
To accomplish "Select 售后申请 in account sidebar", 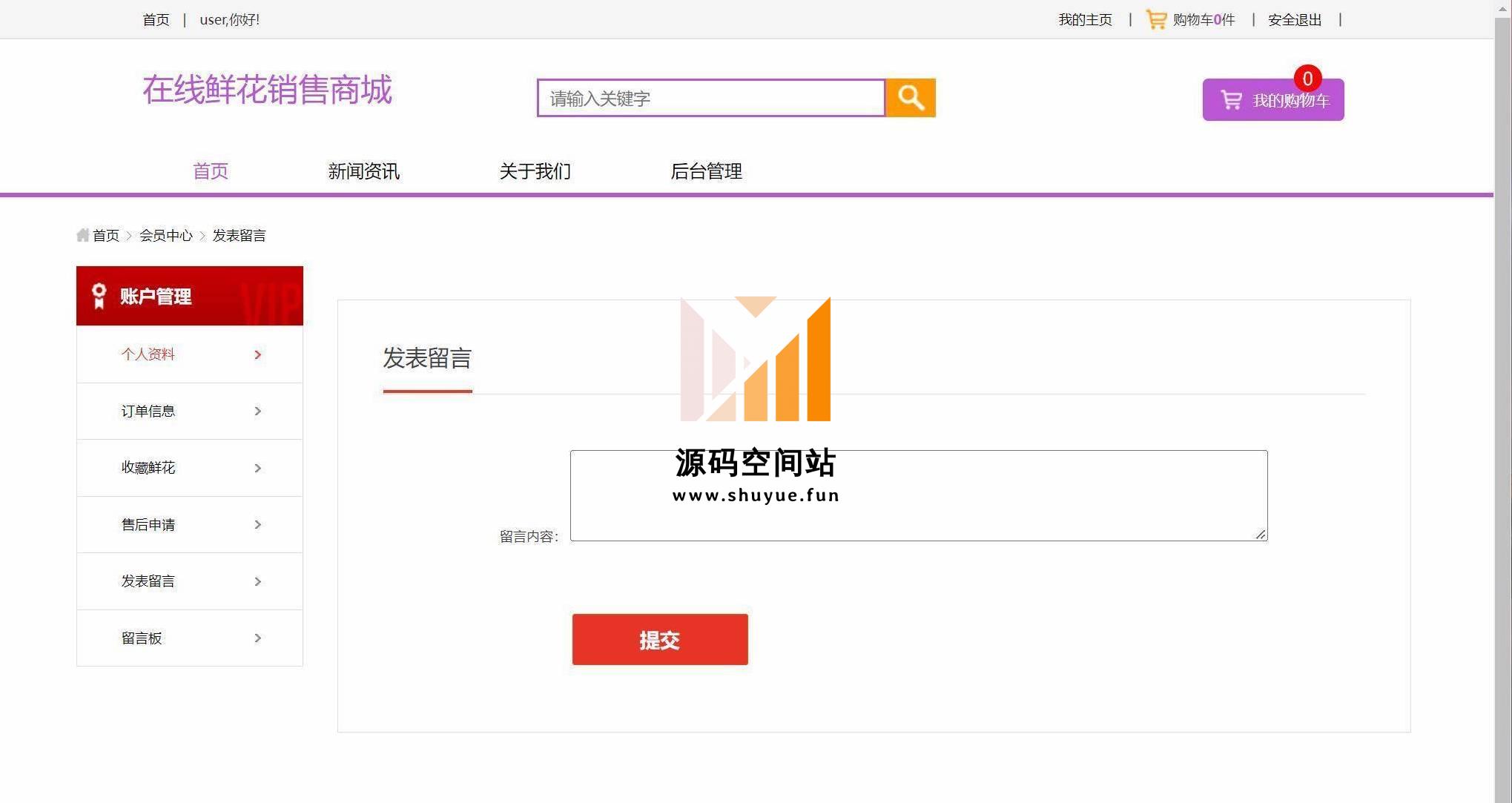I will coord(190,524).
